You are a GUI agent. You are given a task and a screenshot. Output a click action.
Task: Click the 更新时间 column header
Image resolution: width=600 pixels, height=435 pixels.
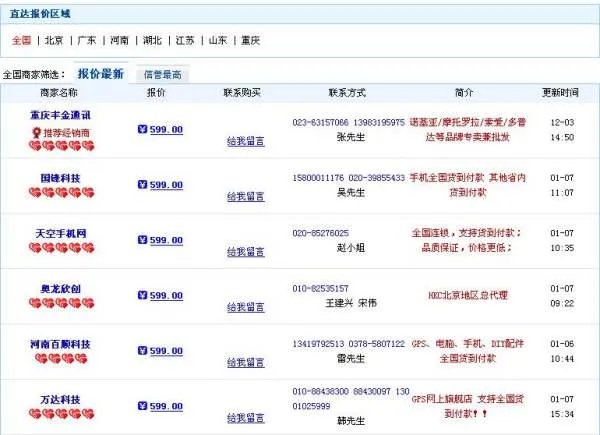[x=561, y=93]
